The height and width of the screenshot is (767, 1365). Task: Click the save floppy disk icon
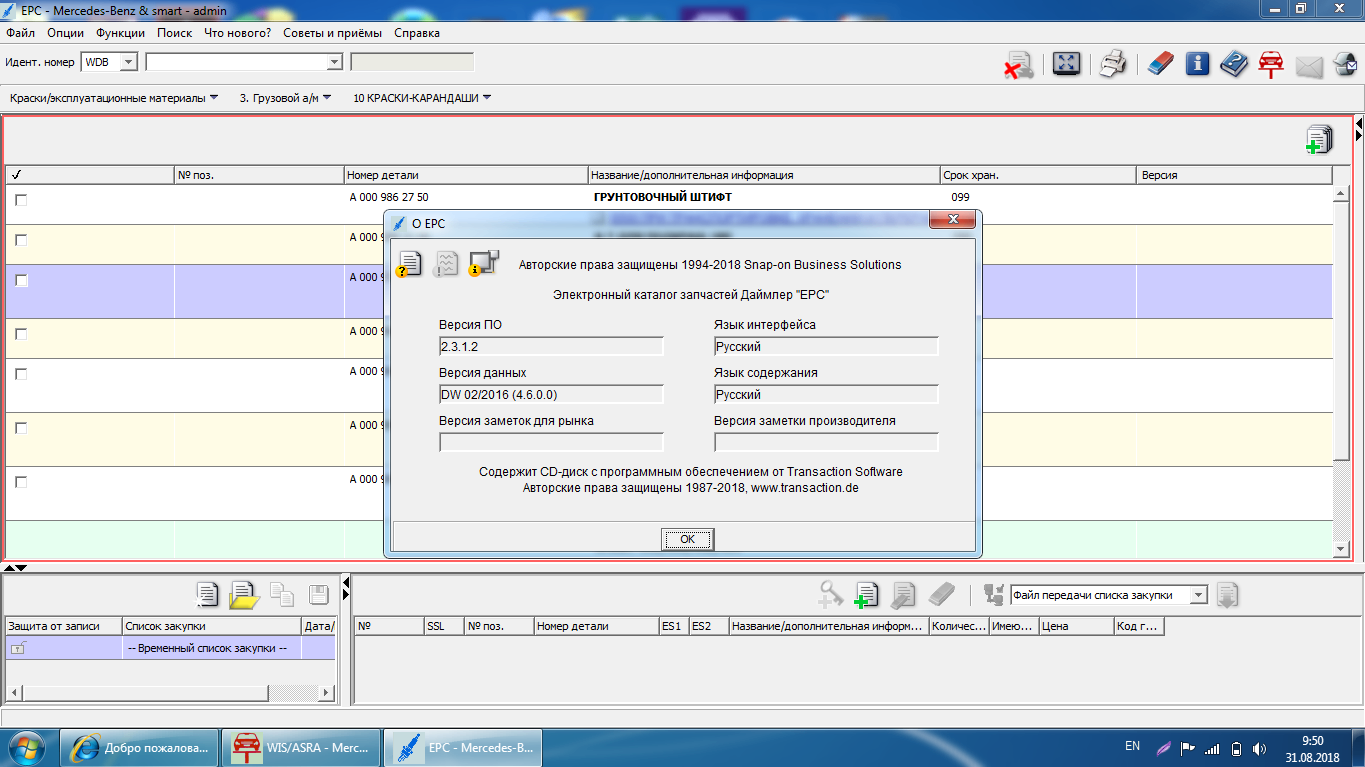pyautogui.click(x=319, y=595)
